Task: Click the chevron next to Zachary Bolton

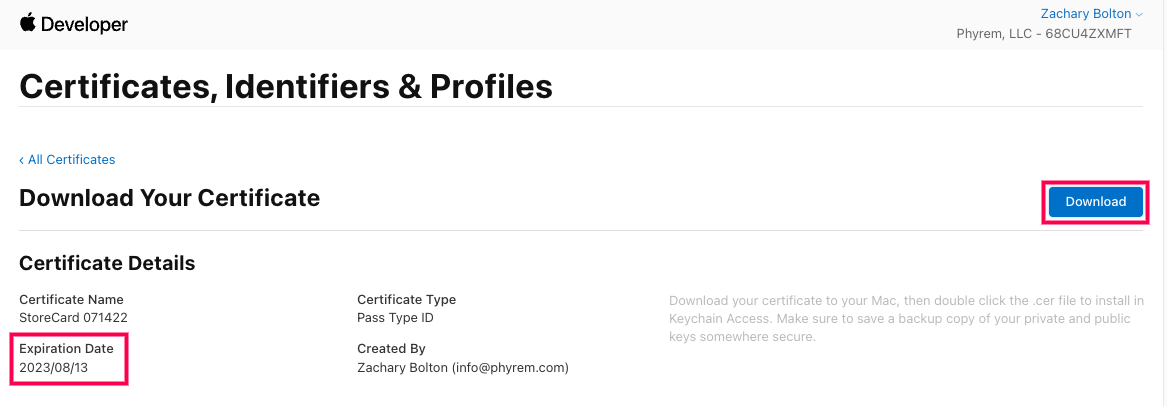Action: coord(1140,15)
